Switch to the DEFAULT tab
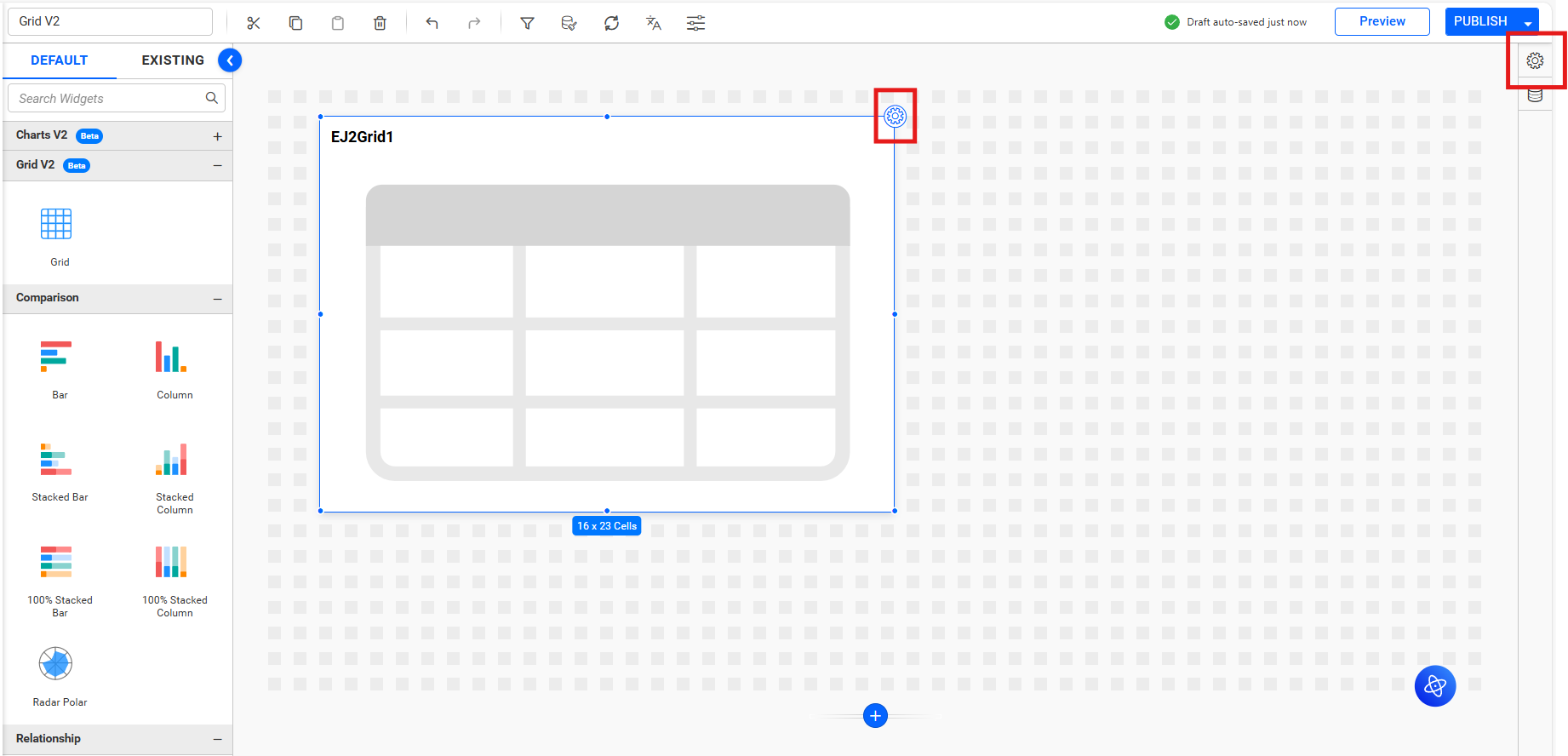 pos(59,60)
